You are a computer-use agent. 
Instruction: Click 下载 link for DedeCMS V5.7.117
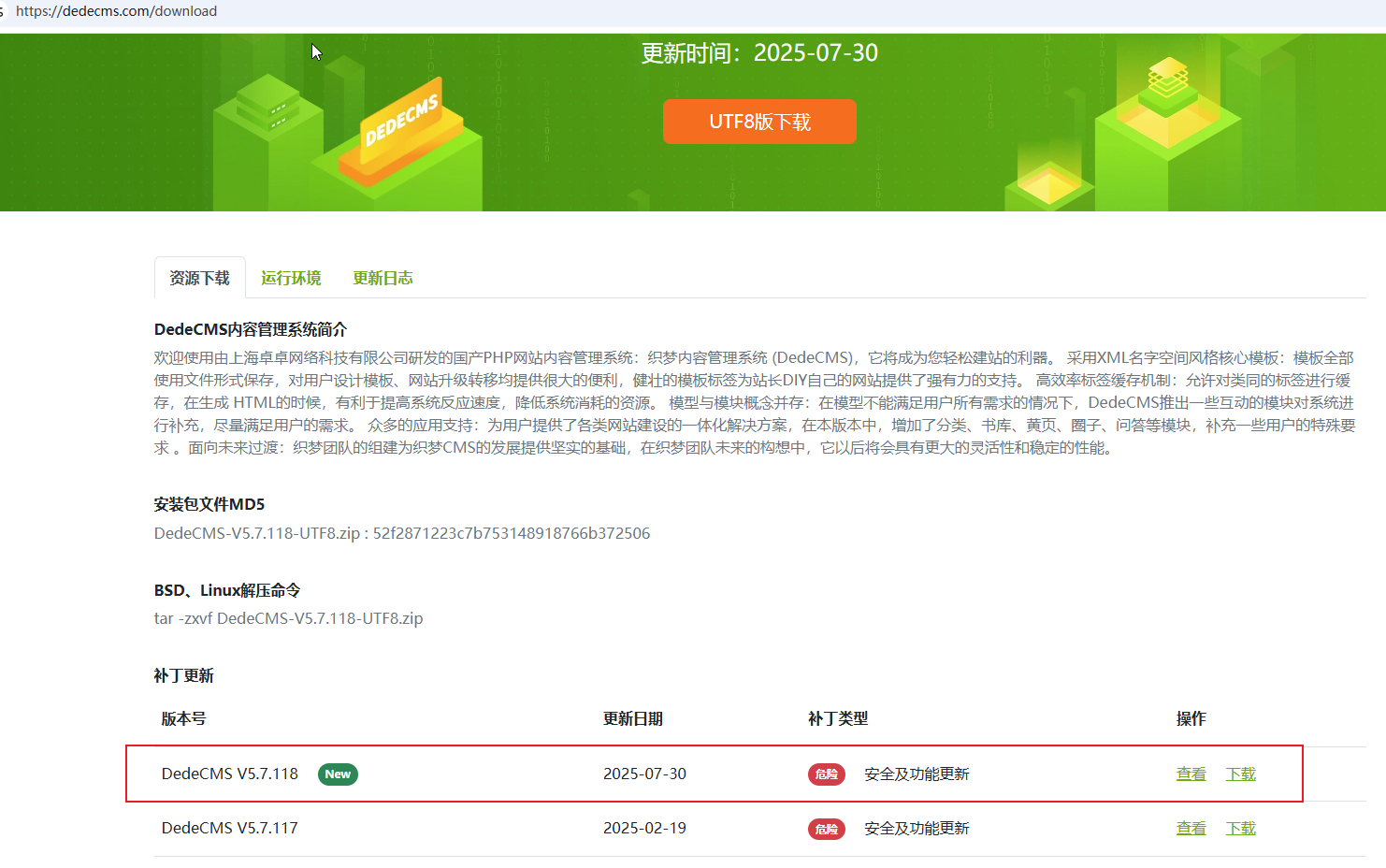[1240, 828]
